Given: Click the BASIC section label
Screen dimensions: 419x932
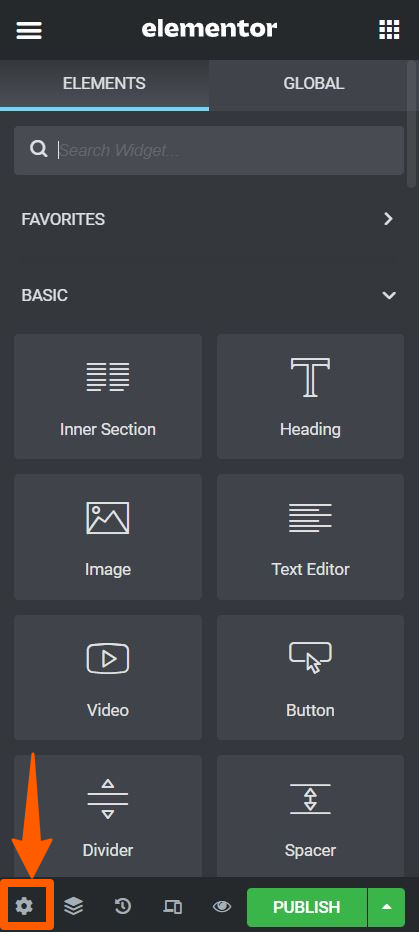Looking at the screenshot, I should [x=45, y=295].
